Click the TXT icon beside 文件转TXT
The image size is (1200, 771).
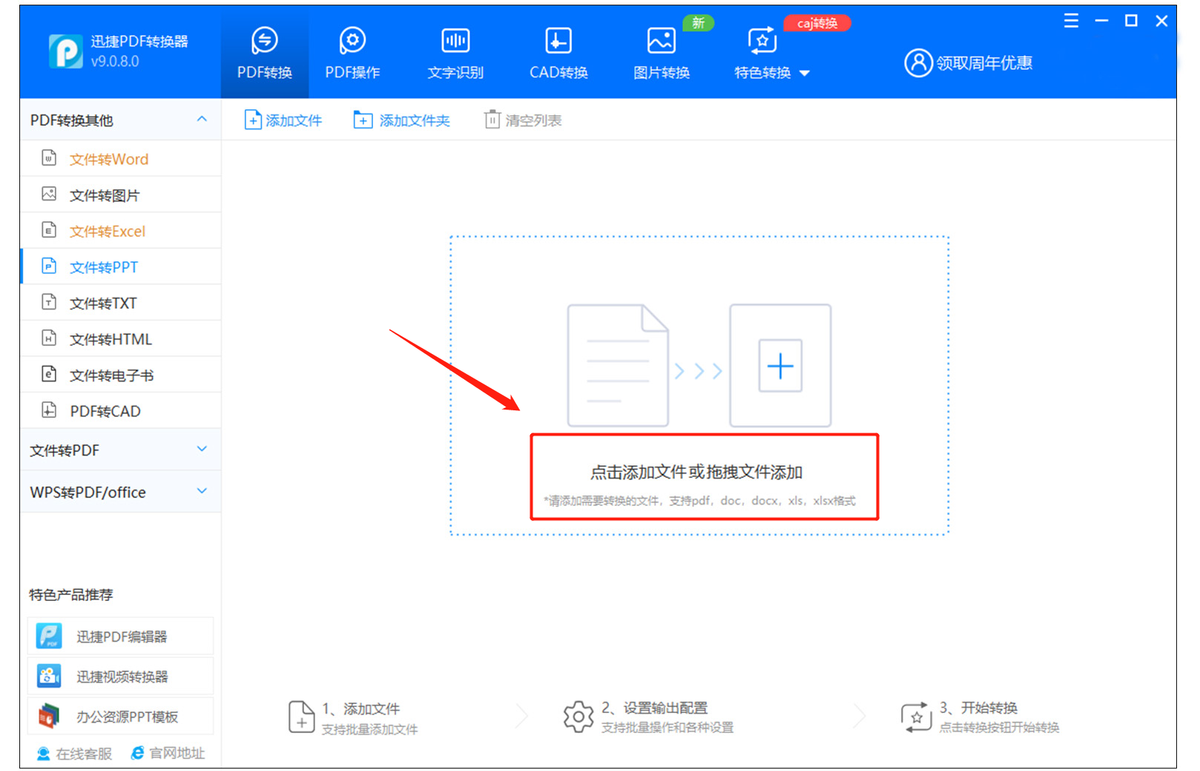click(x=48, y=302)
